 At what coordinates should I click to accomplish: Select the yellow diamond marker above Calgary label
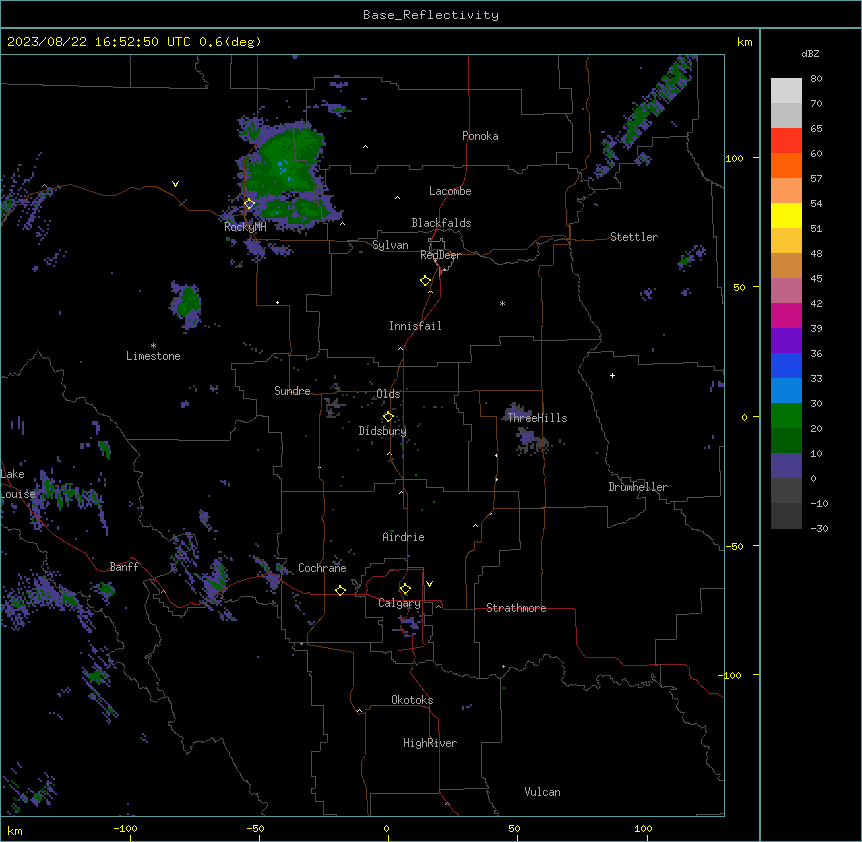click(405, 589)
